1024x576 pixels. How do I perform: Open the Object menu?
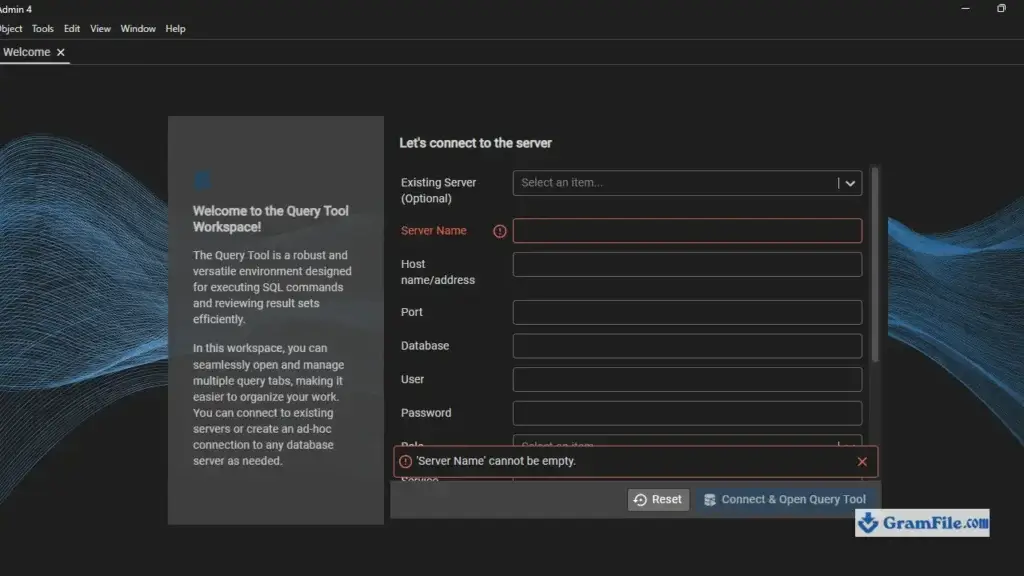click(11, 29)
